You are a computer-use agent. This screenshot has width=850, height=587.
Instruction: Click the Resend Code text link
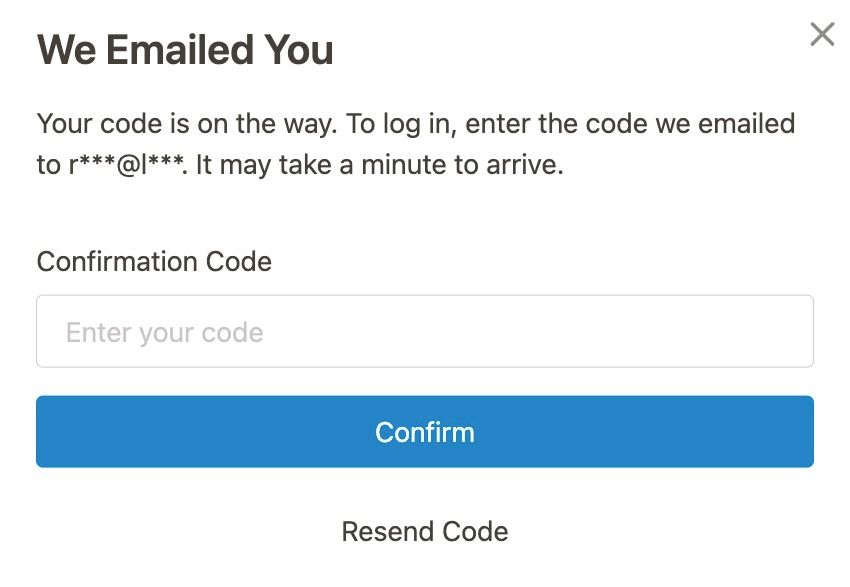coord(424,531)
